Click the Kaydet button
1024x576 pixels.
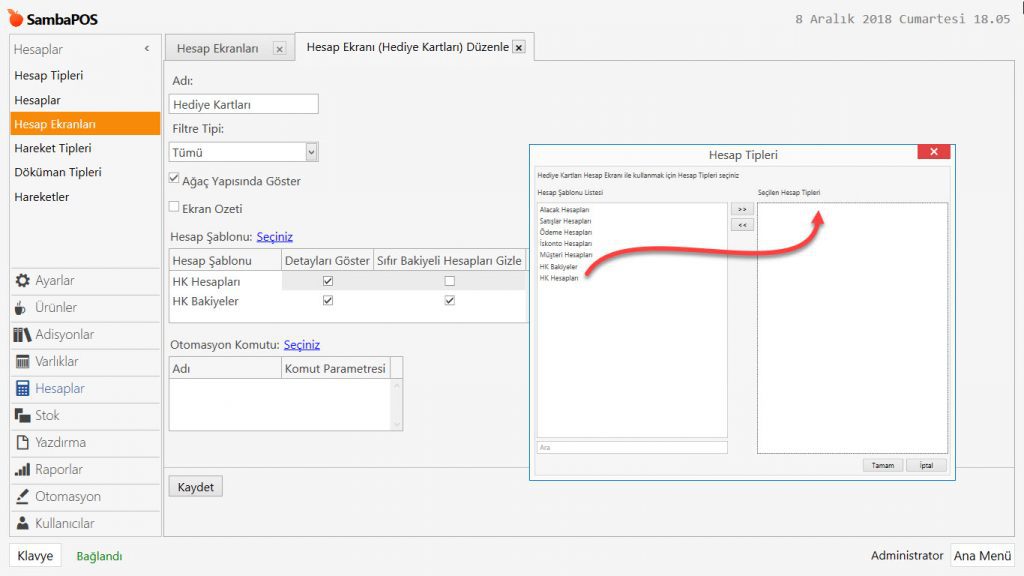pyautogui.click(x=195, y=487)
